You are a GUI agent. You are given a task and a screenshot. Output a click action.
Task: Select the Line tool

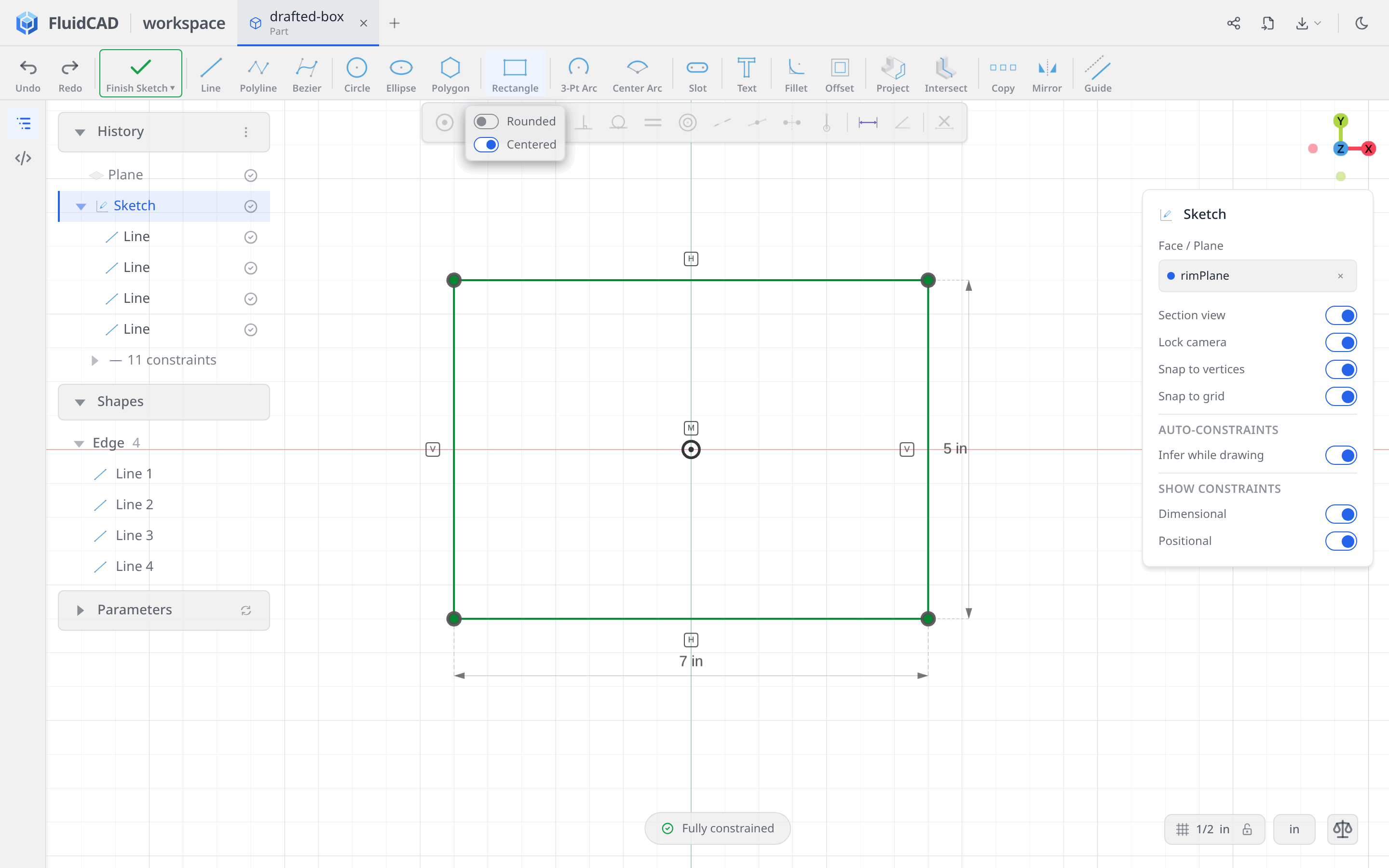211,74
